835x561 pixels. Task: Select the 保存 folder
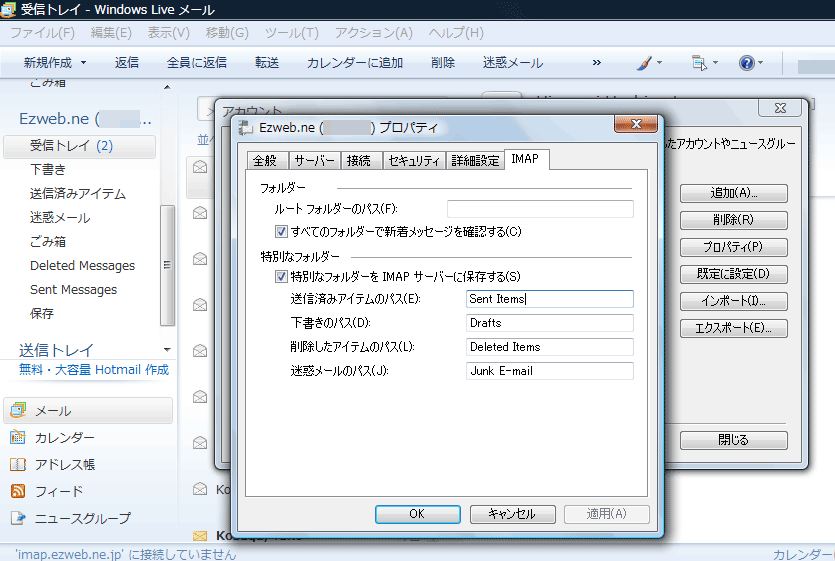[42, 314]
